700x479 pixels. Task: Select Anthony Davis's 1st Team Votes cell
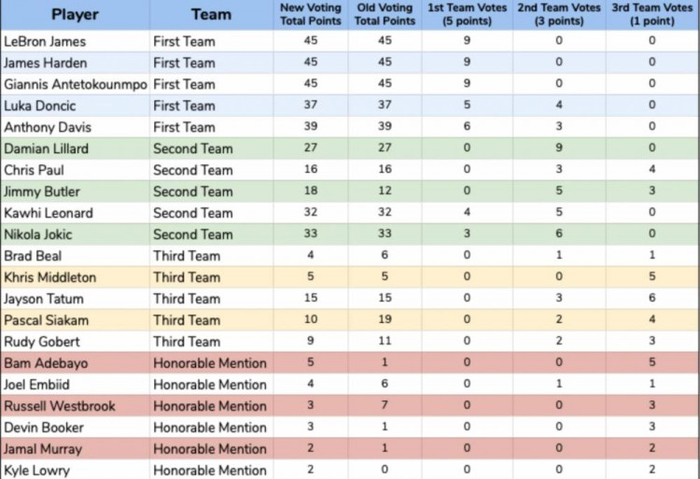tap(467, 128)
